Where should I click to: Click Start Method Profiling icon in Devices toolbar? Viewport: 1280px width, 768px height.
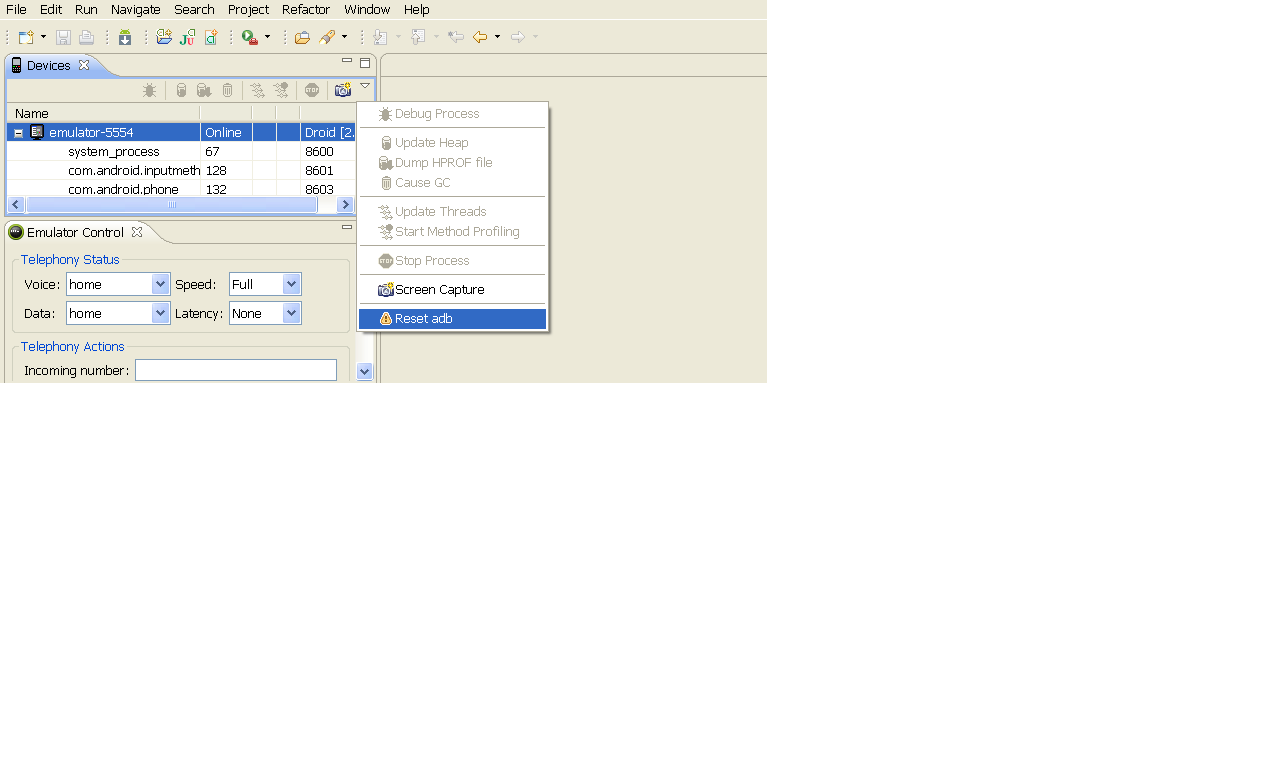[x=281, y=90]
